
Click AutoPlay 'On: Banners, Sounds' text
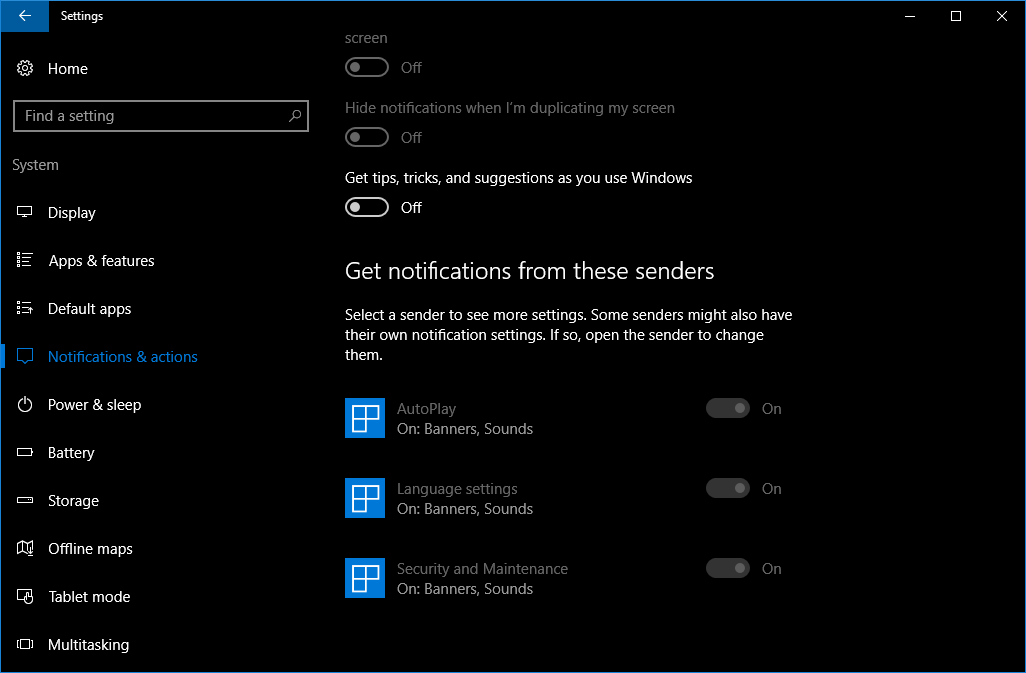pyautogui.click(x=465, y=429)
